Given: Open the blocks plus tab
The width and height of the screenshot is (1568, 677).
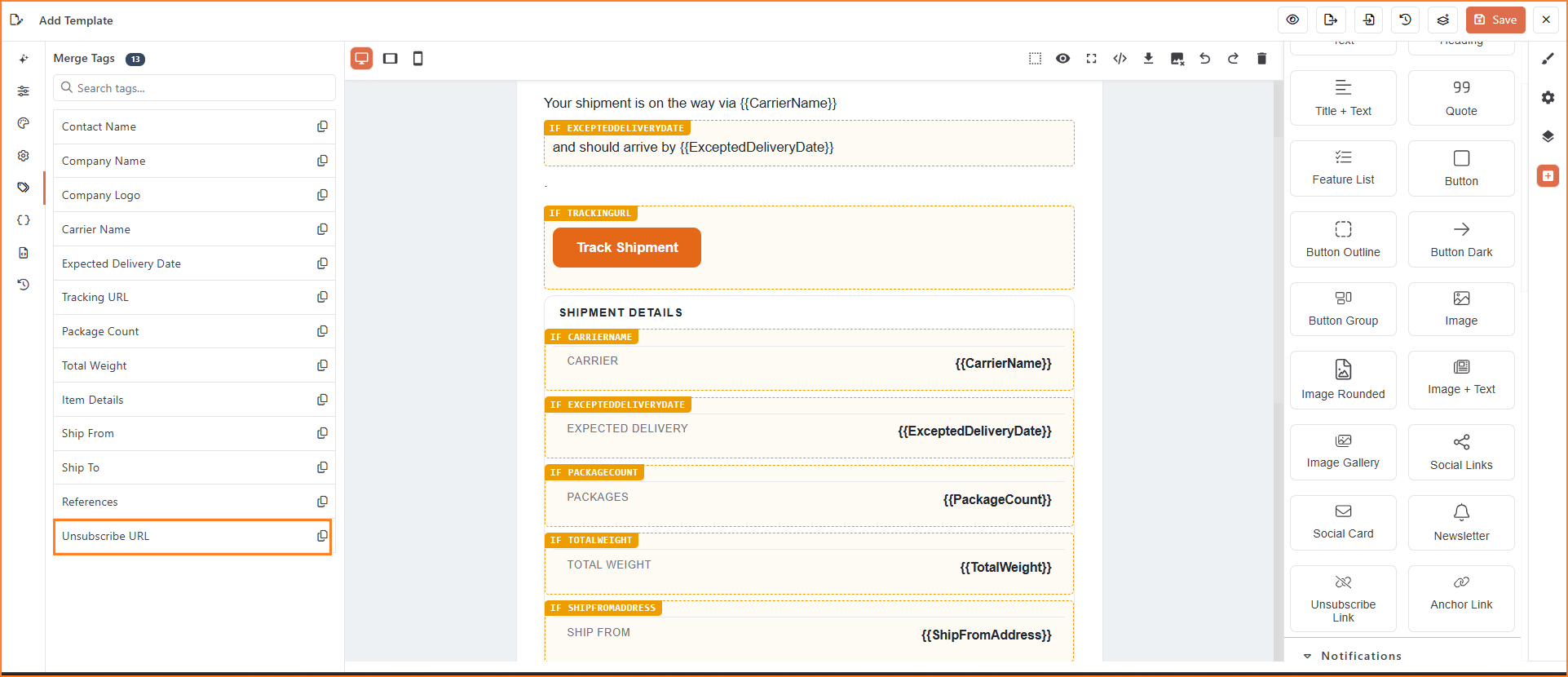Looking at the screenshot, I should [1548, 175].
